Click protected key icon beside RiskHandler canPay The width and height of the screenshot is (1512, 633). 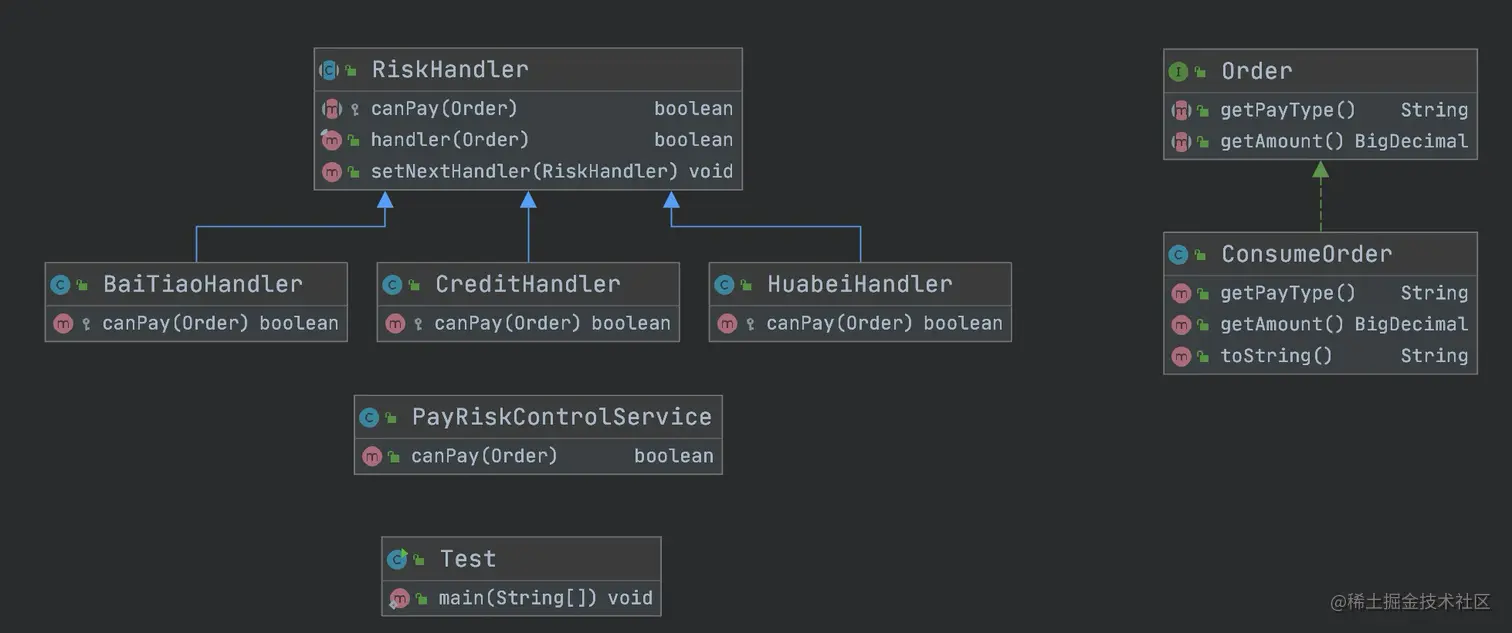point(355,110)
